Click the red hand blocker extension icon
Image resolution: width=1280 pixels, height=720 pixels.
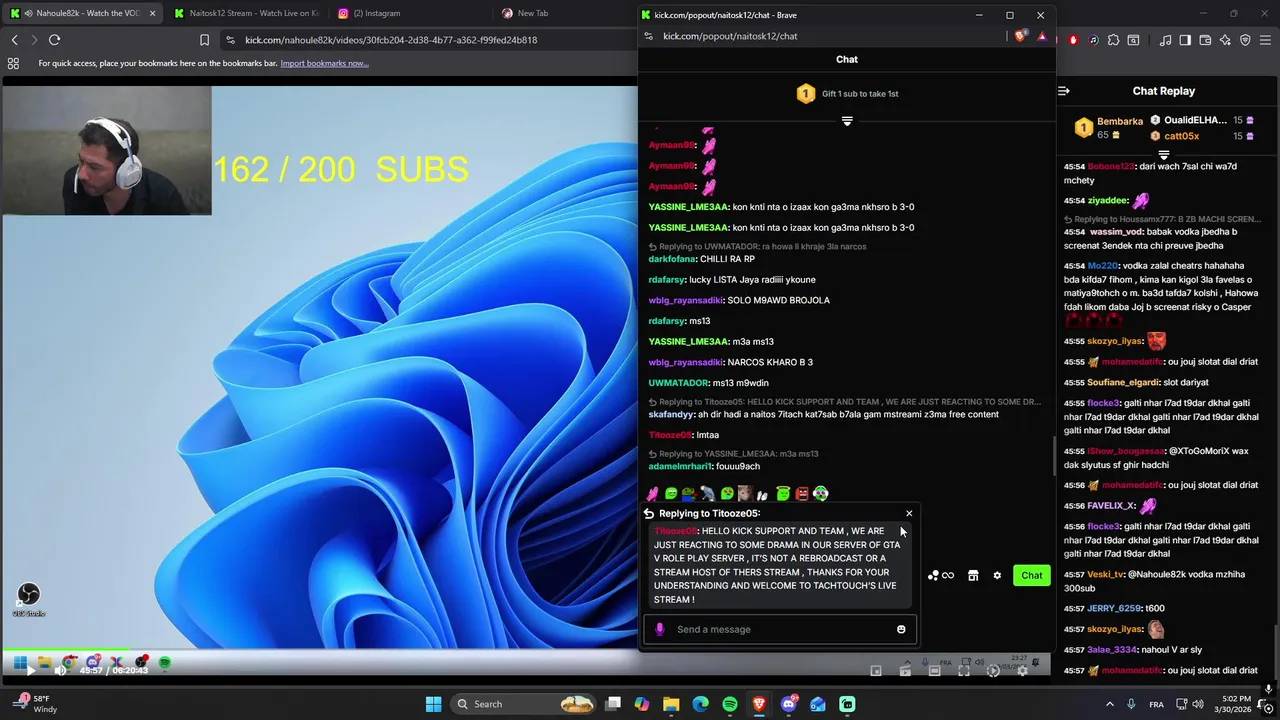click(1074, 40)
